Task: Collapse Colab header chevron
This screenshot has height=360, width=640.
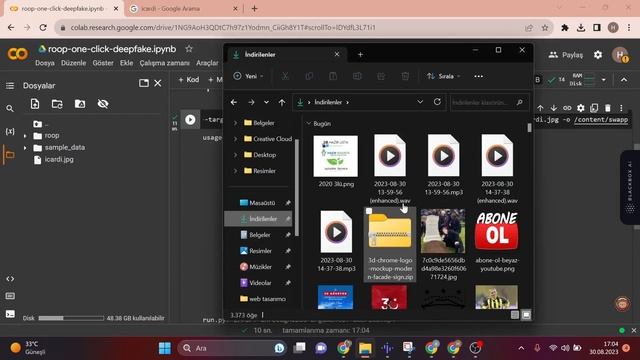Action: pos(624,80)
